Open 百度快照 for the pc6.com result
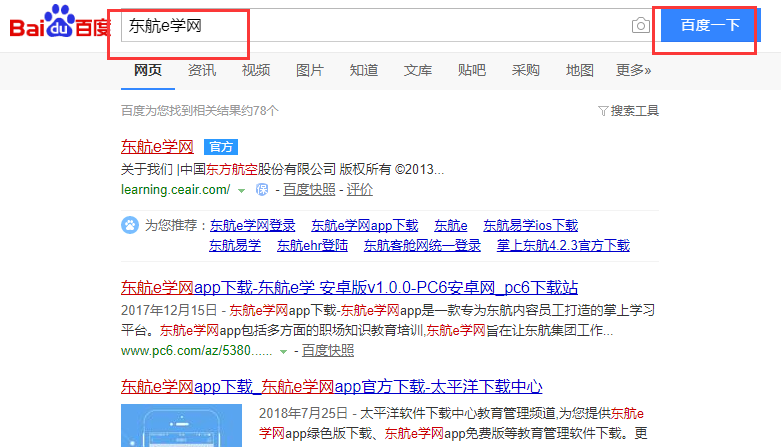This screenshot has height=447, width=781. [328, 351]
